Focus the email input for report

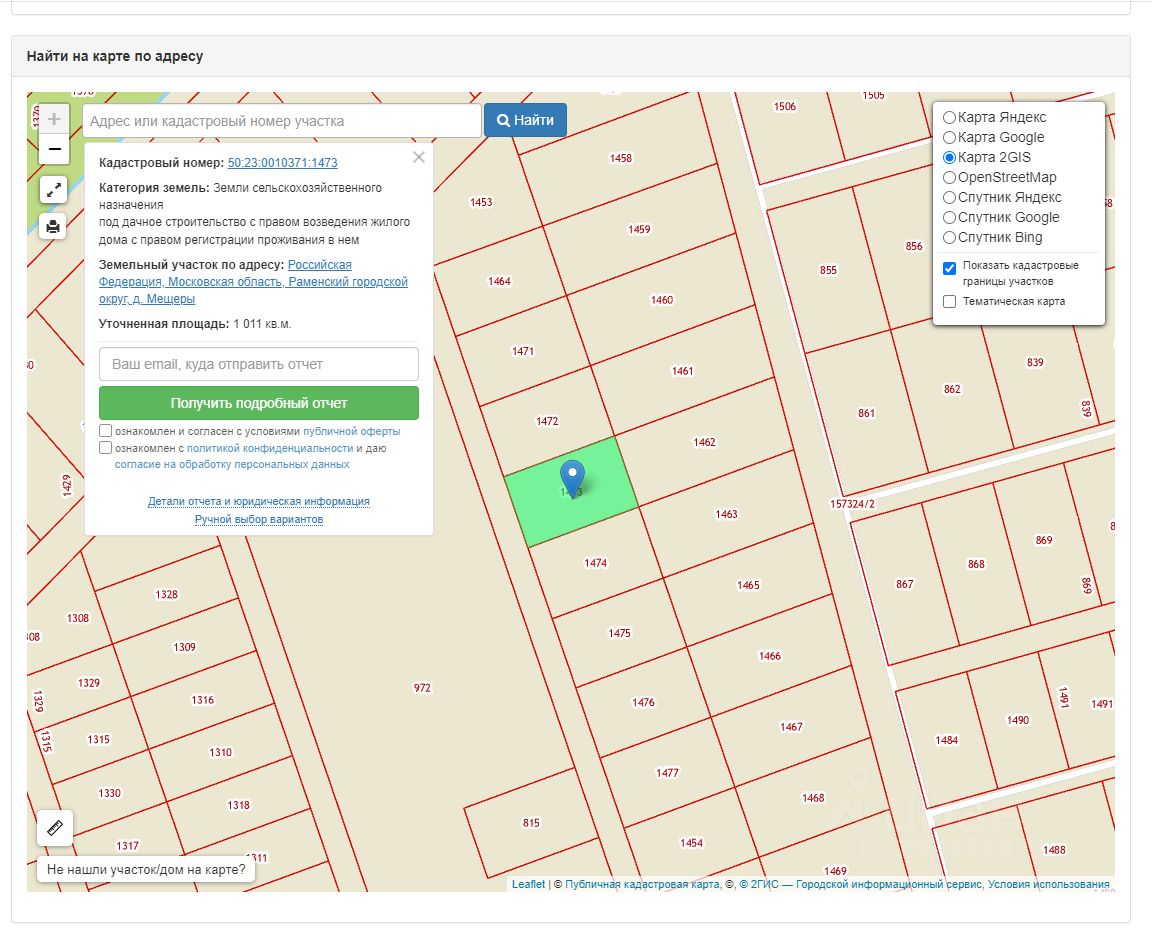tap(259, 364)
